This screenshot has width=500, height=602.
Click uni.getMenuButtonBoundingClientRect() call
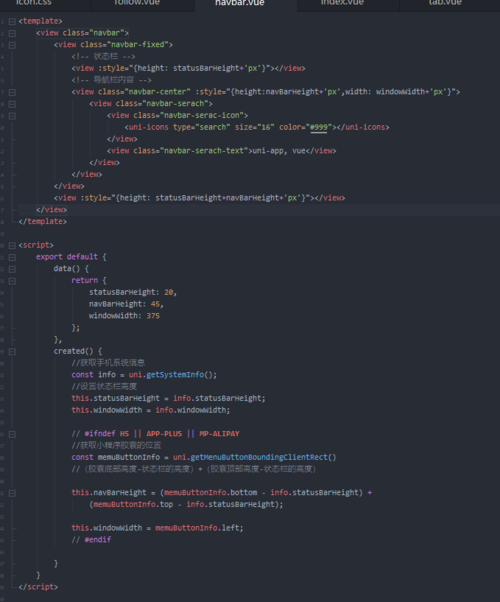pyautogui.click(x=254, y=457)
